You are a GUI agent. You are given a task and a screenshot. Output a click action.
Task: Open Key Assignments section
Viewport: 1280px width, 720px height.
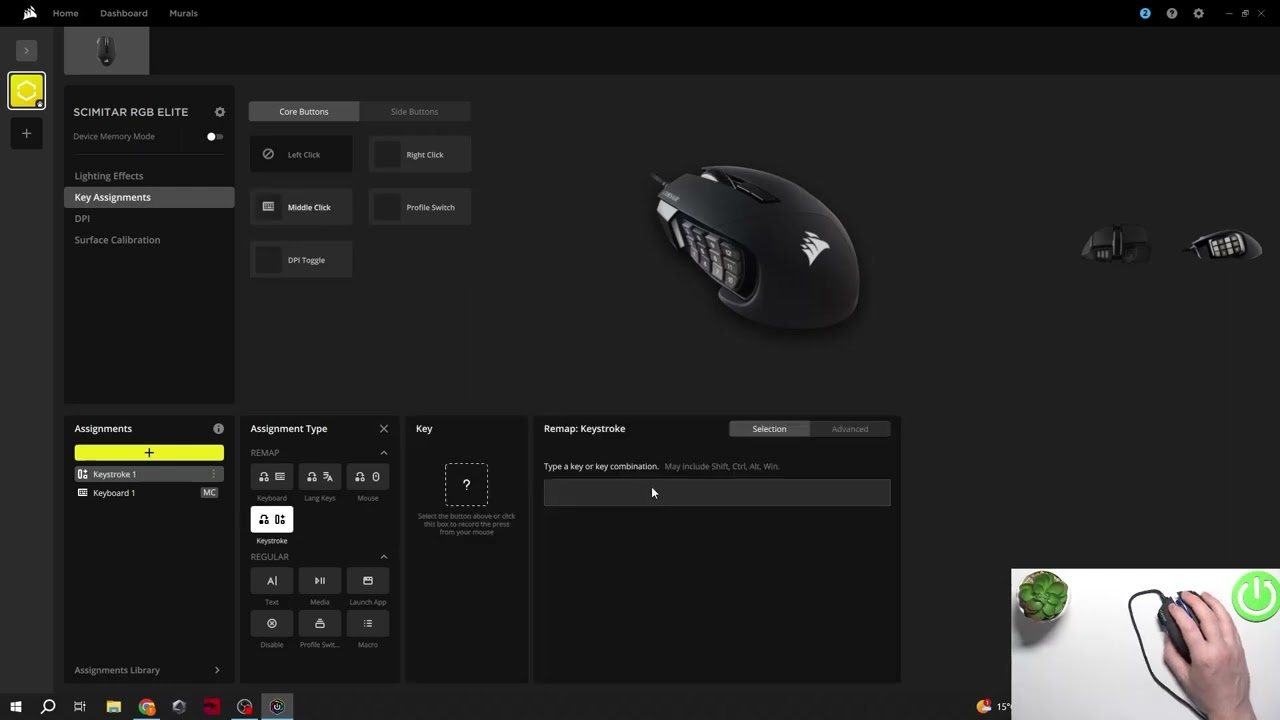click(149, 197)
